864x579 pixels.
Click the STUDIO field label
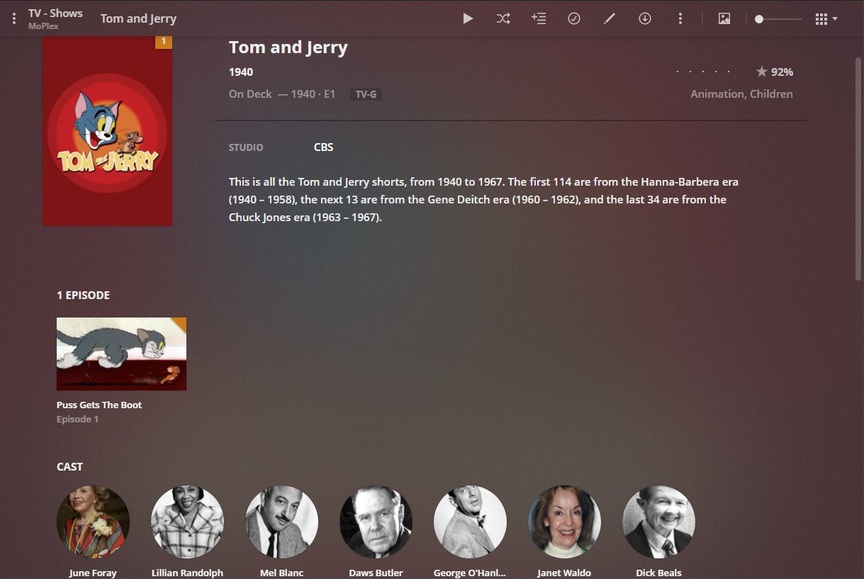246,148
